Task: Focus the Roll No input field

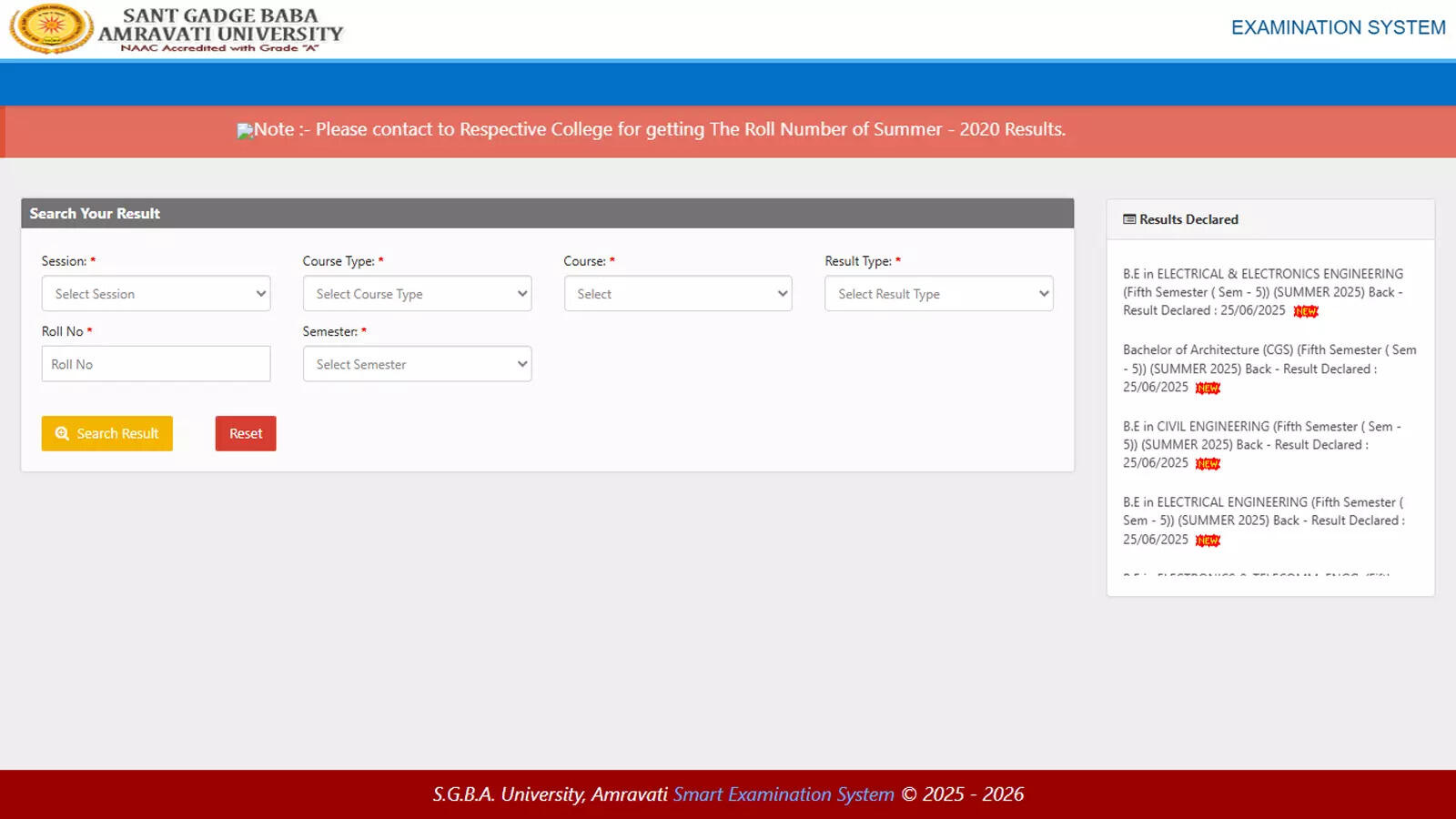Action: click(156, 364)
